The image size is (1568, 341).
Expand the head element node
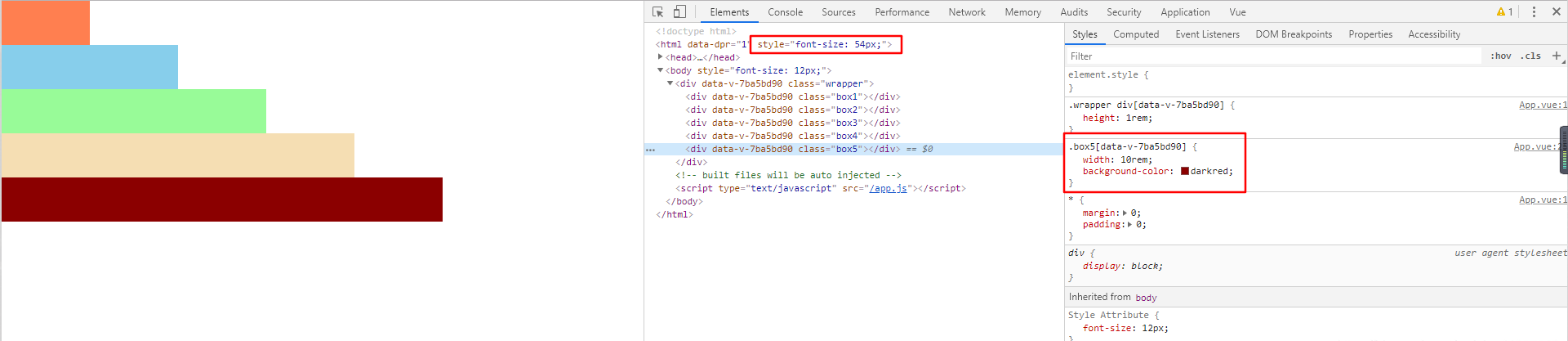coord(660,57)
